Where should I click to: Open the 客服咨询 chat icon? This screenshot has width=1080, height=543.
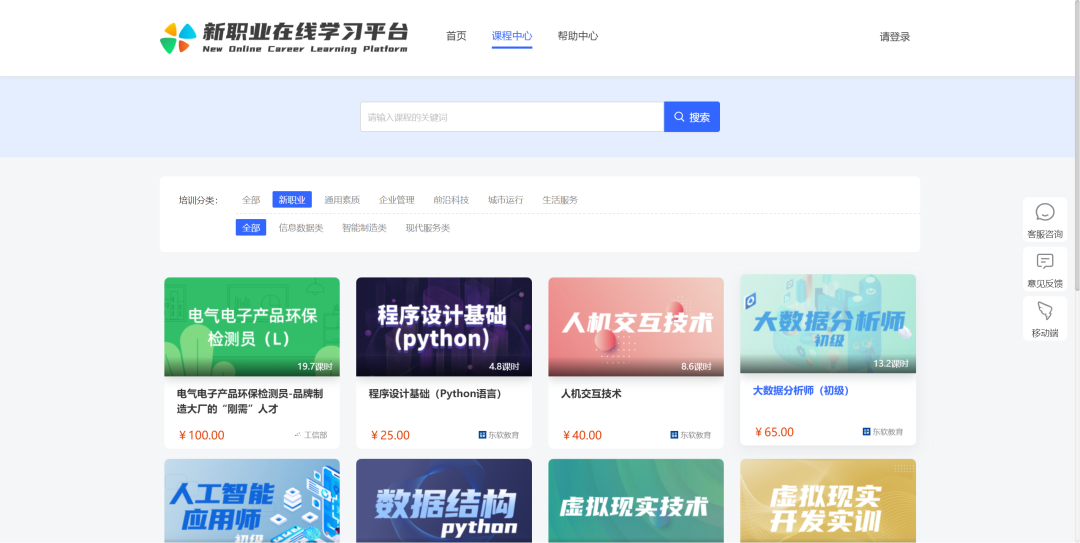(1045, 212)
